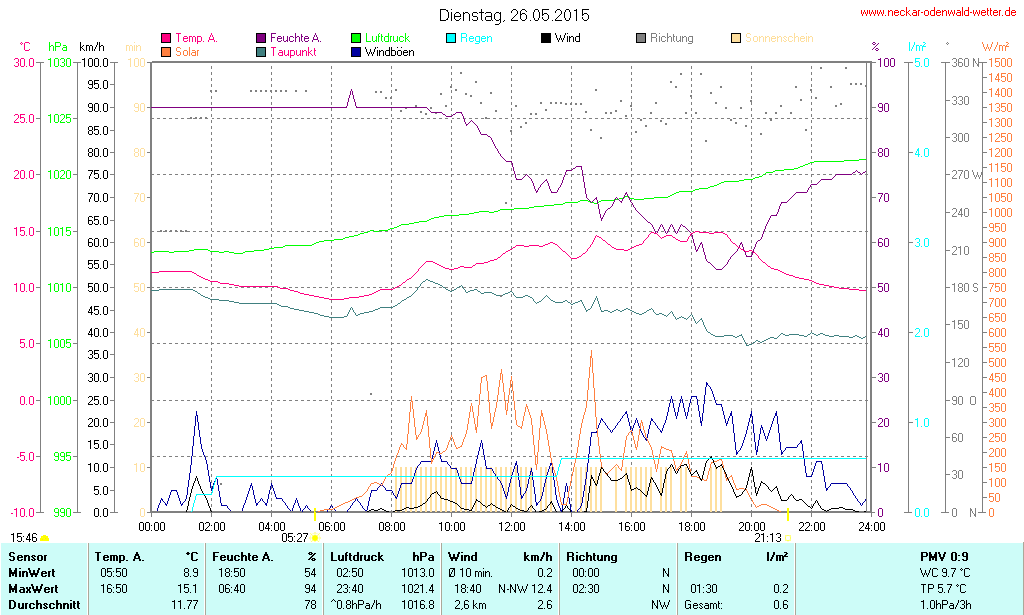Click the Temp. A. magenta legend swatch
This screenshot has width=1024, height=615.
click(166, 39)
